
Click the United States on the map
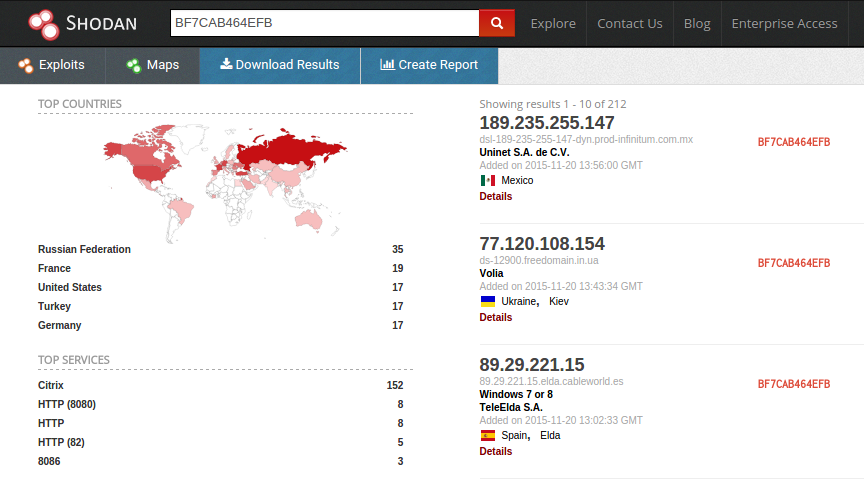point(149,173)
